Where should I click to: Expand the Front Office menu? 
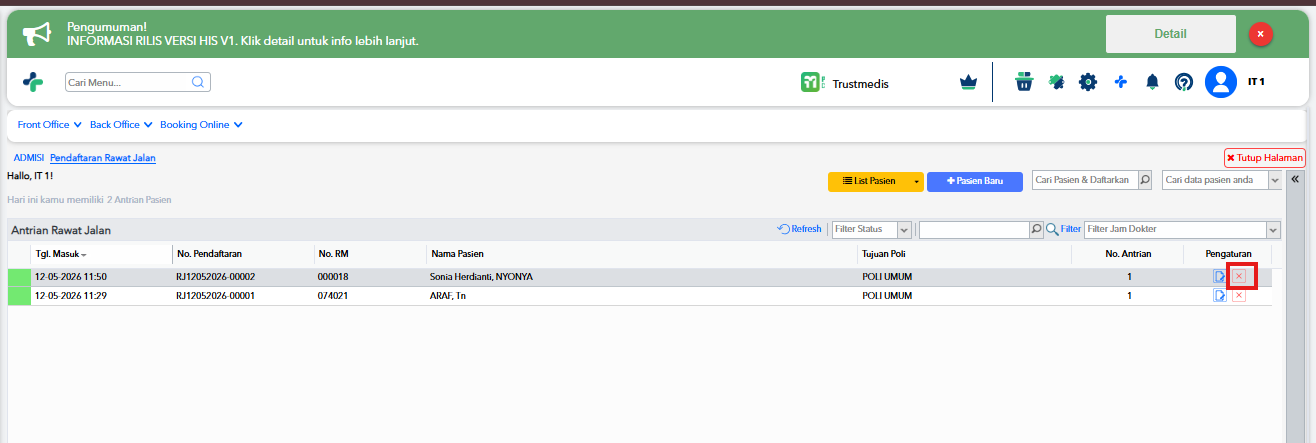pyautogui.click(x=50, y=125)
